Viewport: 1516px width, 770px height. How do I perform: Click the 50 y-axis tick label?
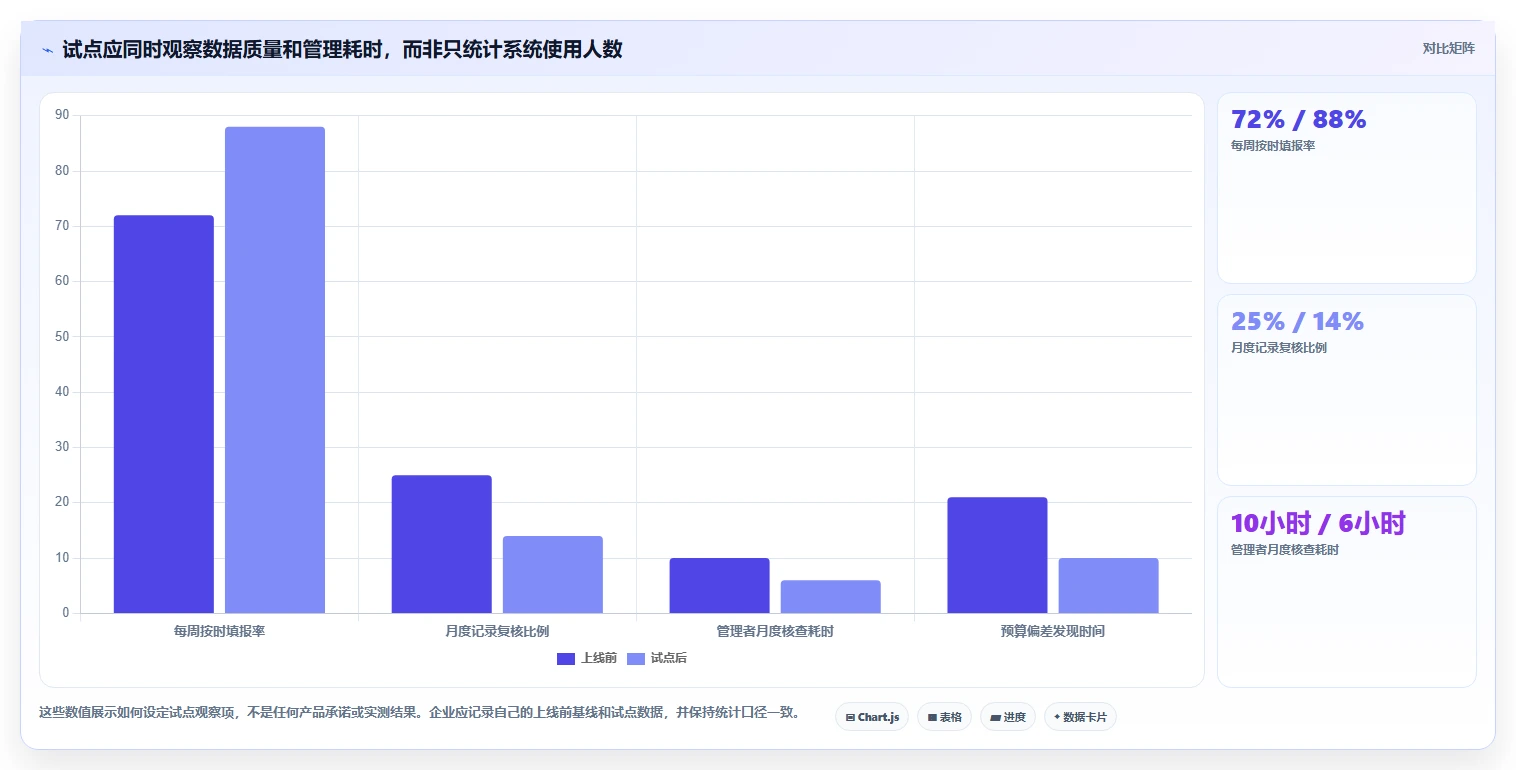tap(62, 336)
